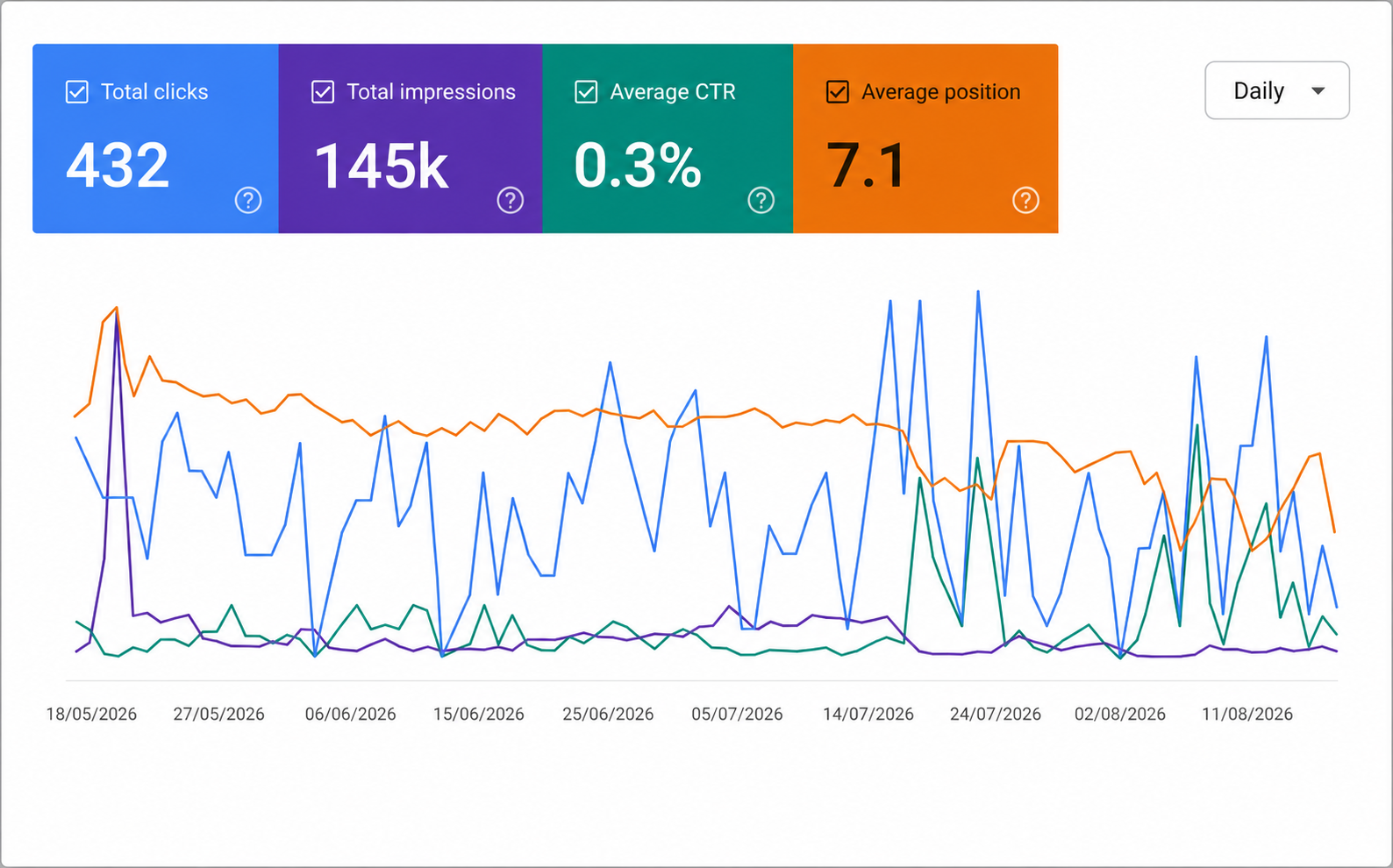This screenshot has width=1393, height=868.
Task: Click the 11/08/2026 axis date label
Action: click(1247, 714)
